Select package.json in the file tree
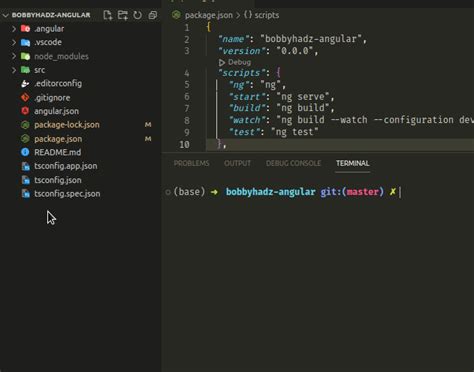This screenshot has height=372, width=474. [58, 139]
